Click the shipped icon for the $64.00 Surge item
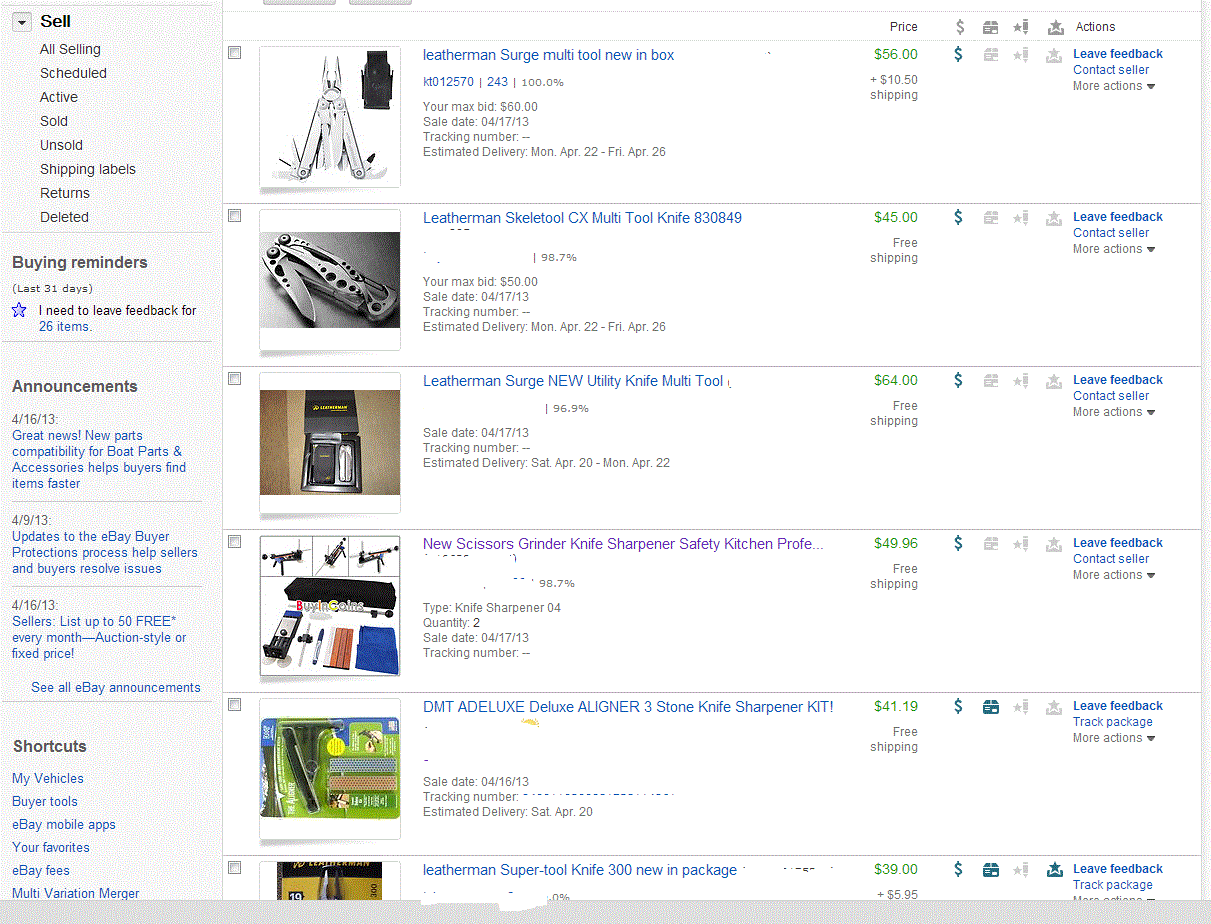Viewport: 1211px width, 924px height. [990, 380]
